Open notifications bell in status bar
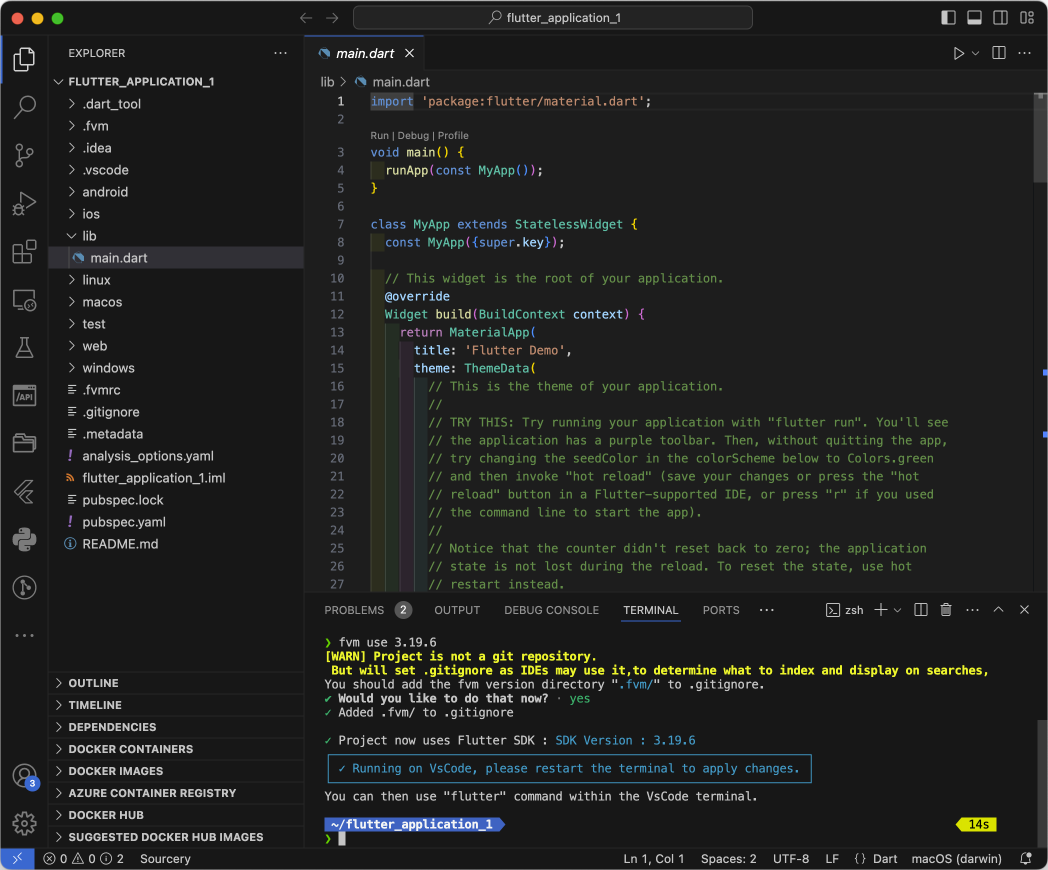The image size is (1048, 870). [x=1025, y=859]
